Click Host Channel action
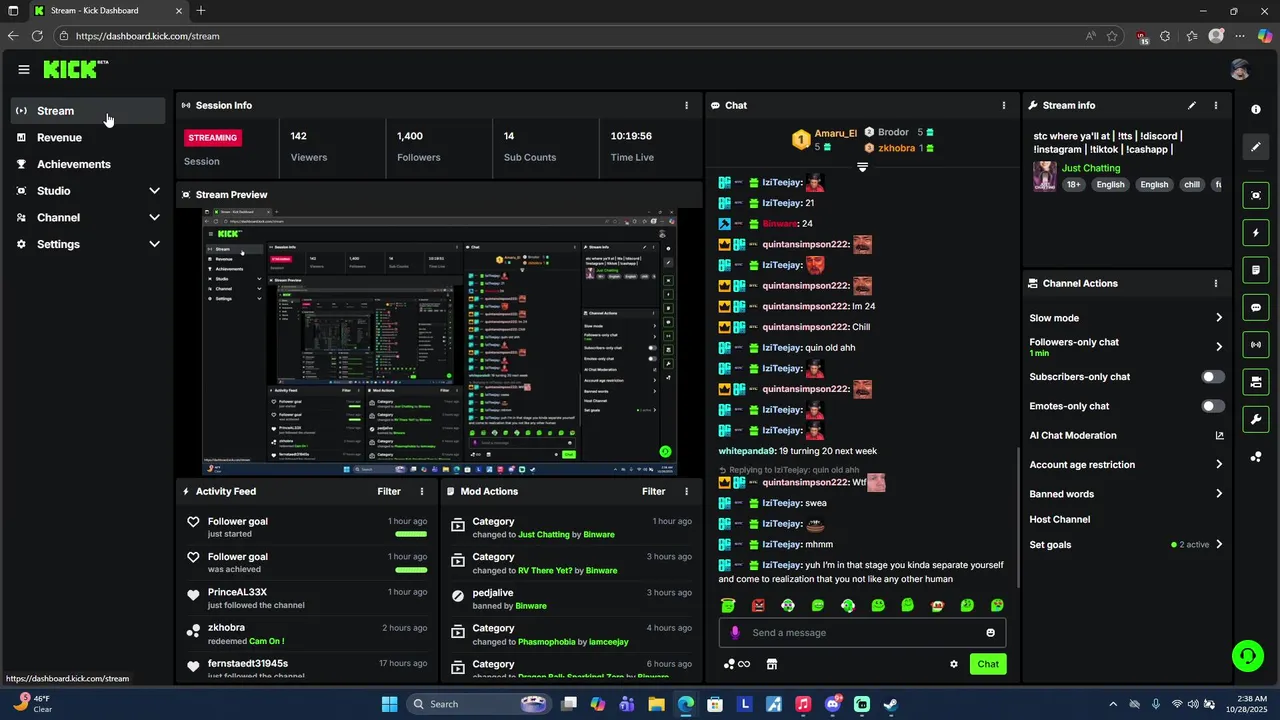The width and height of the screenshot is (1280, 720). click(x=1059, y=519)
